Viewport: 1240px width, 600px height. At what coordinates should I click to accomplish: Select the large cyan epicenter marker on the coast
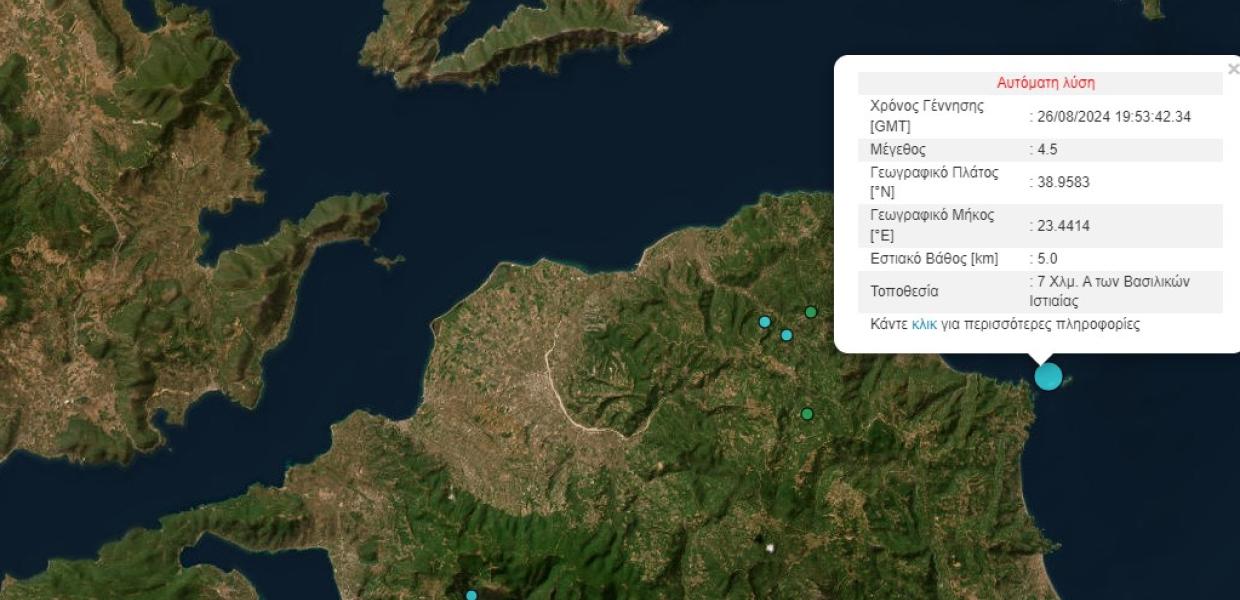[1048, 377]
